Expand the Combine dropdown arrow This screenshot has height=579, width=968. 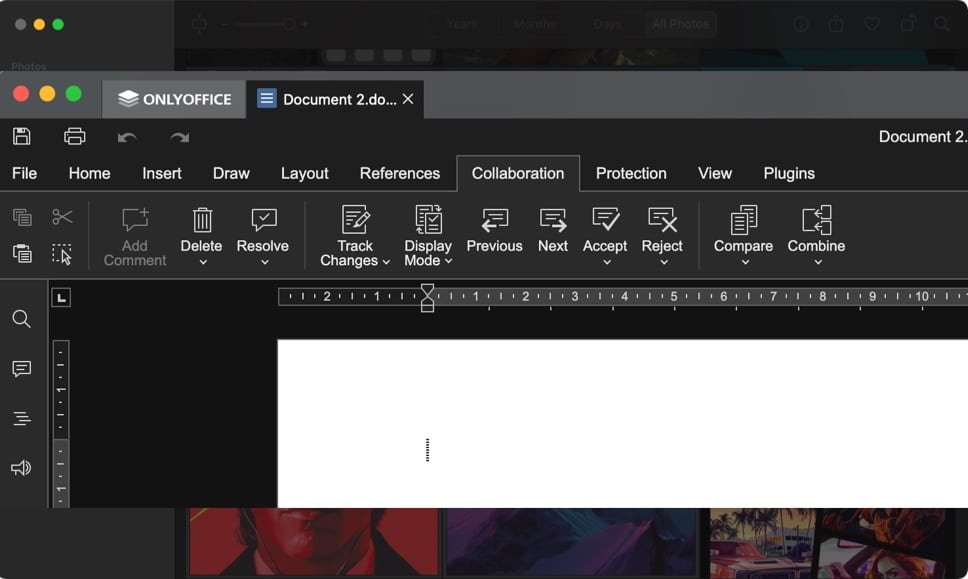[818, 262]
